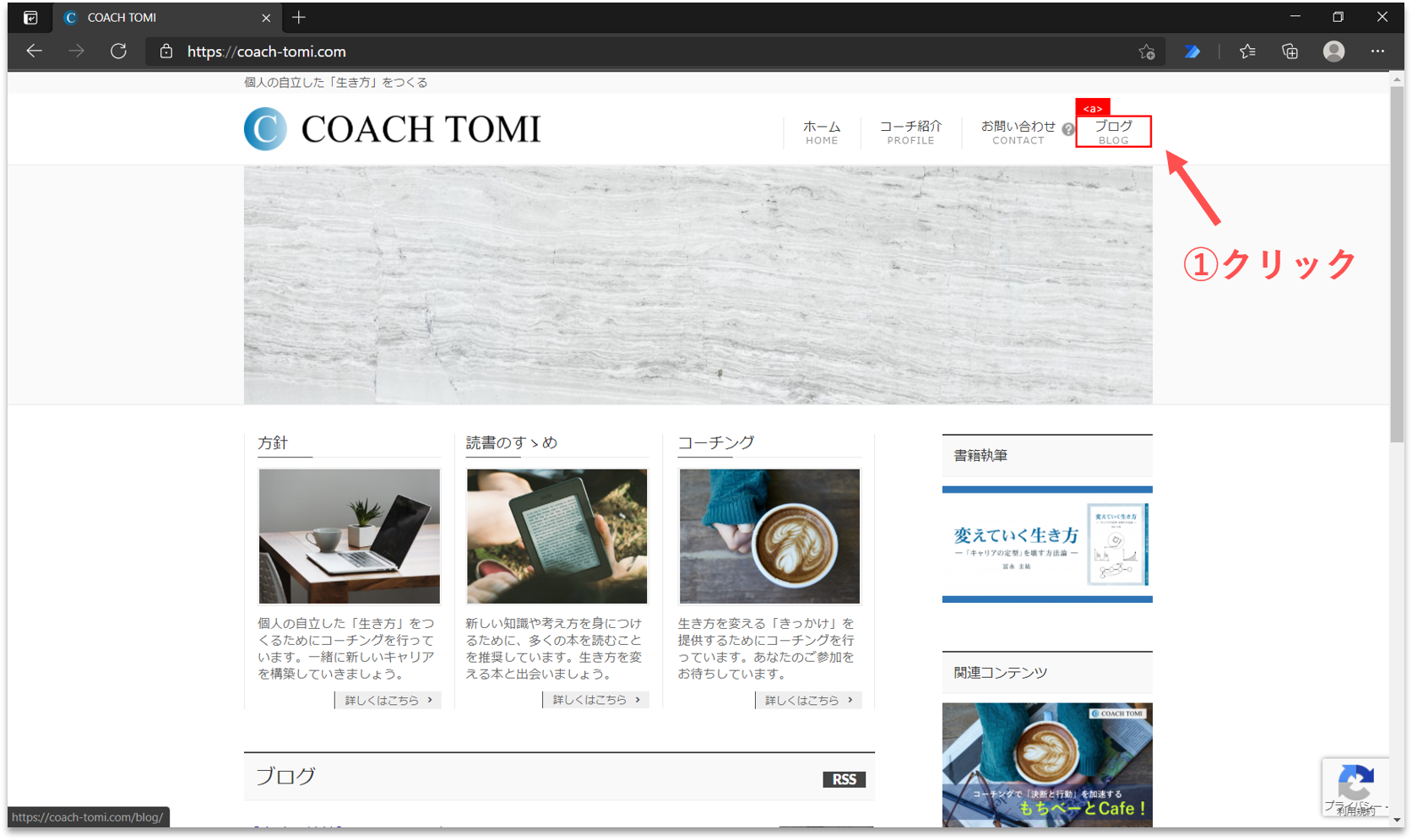Click the blue extension icon in toolbar

1192,51
